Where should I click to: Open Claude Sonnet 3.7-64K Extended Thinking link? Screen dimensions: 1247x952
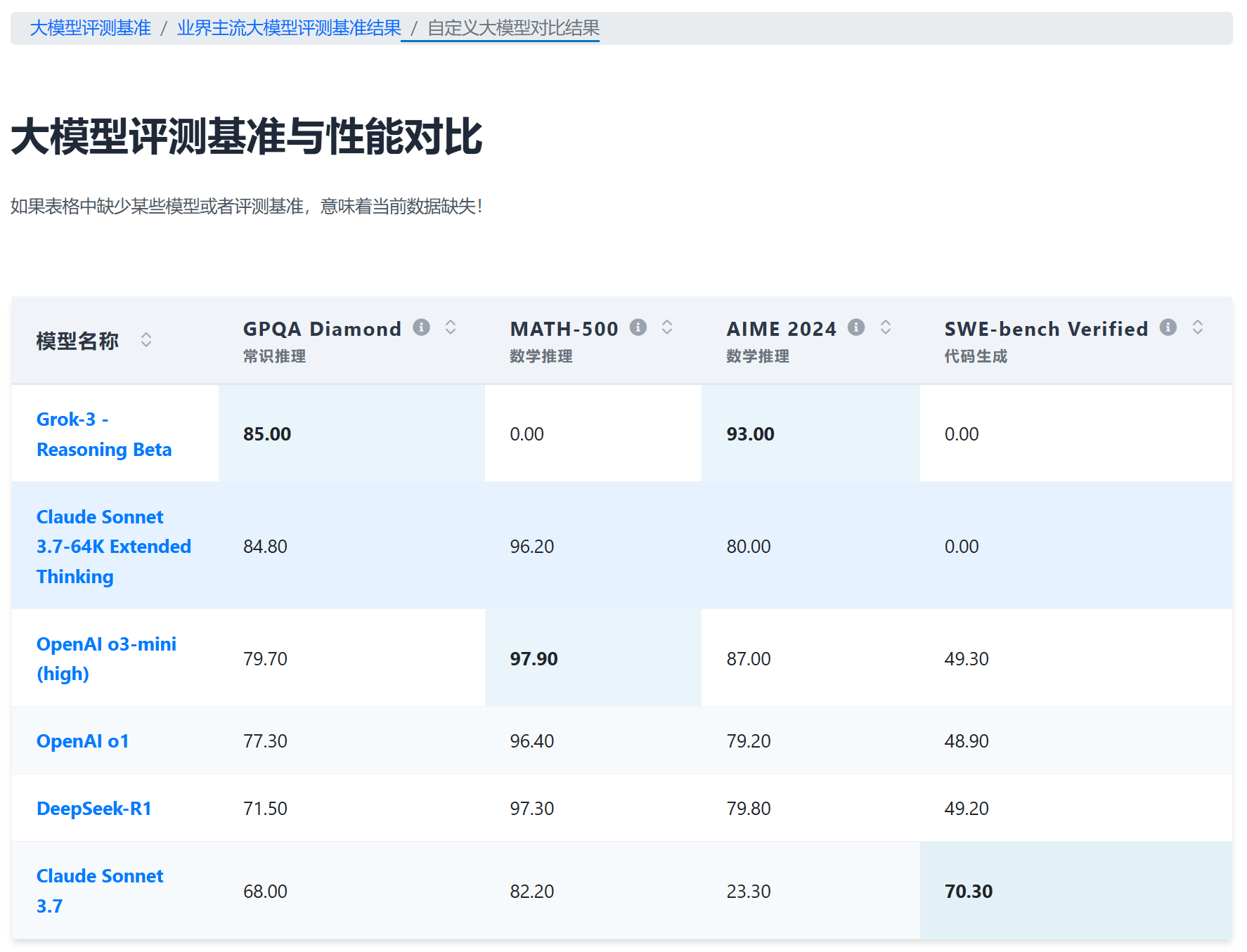click(114, 547)
